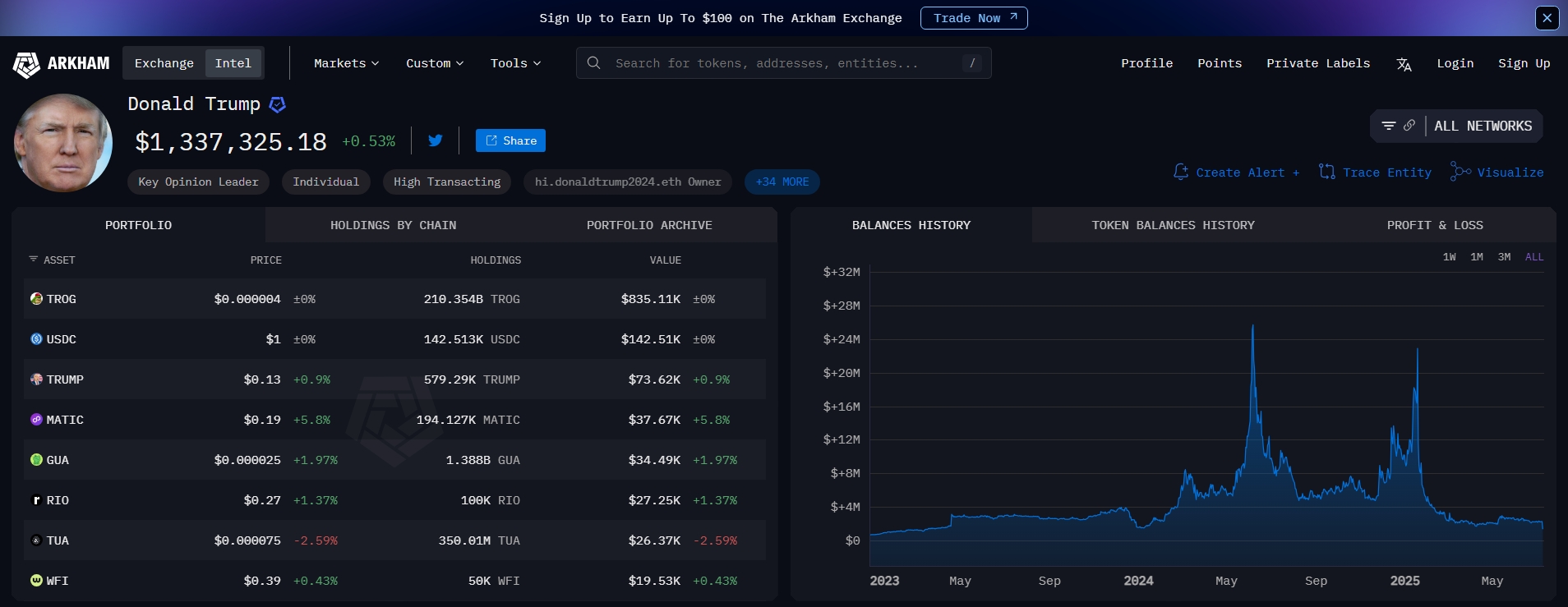This screenshot has height=607, width=1568.
Task: Click the Arkham logo icon
Action: [x=26, y=65]
